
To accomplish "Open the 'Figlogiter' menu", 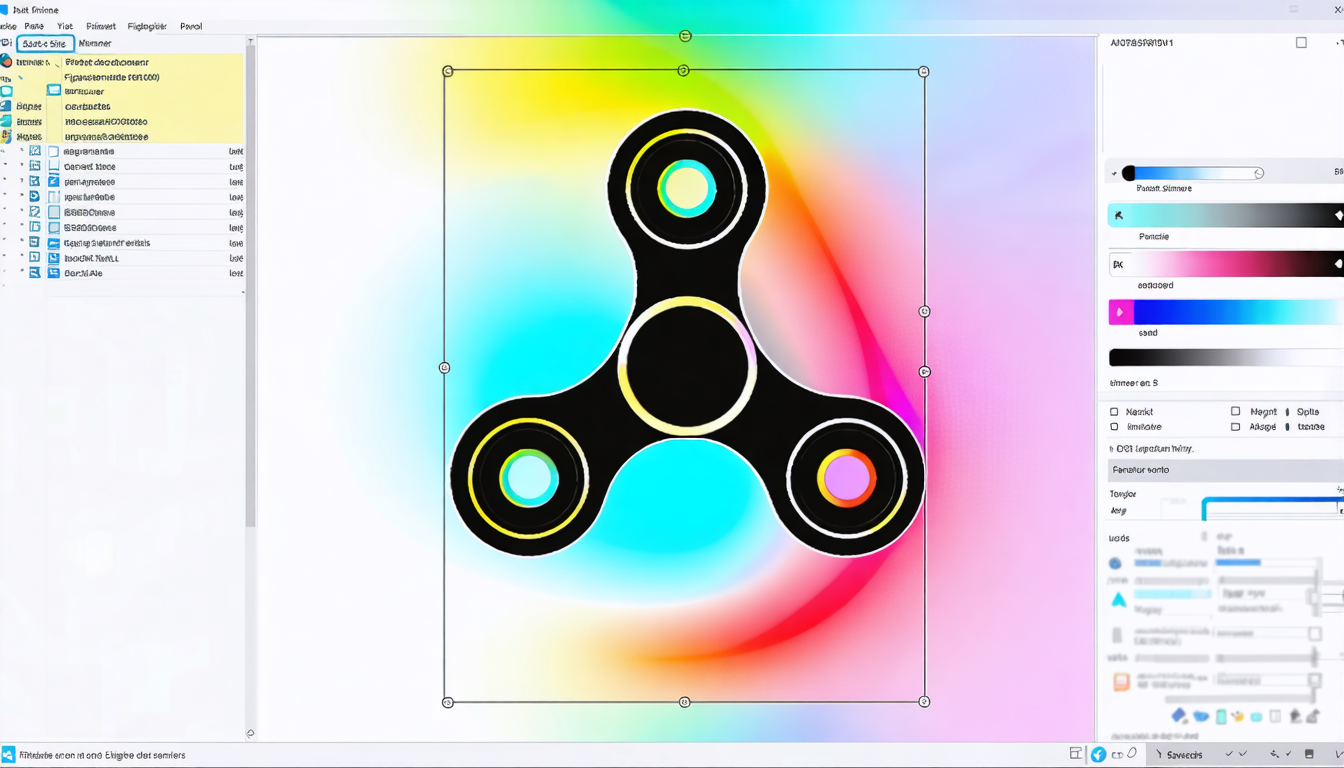I will 147,27.
